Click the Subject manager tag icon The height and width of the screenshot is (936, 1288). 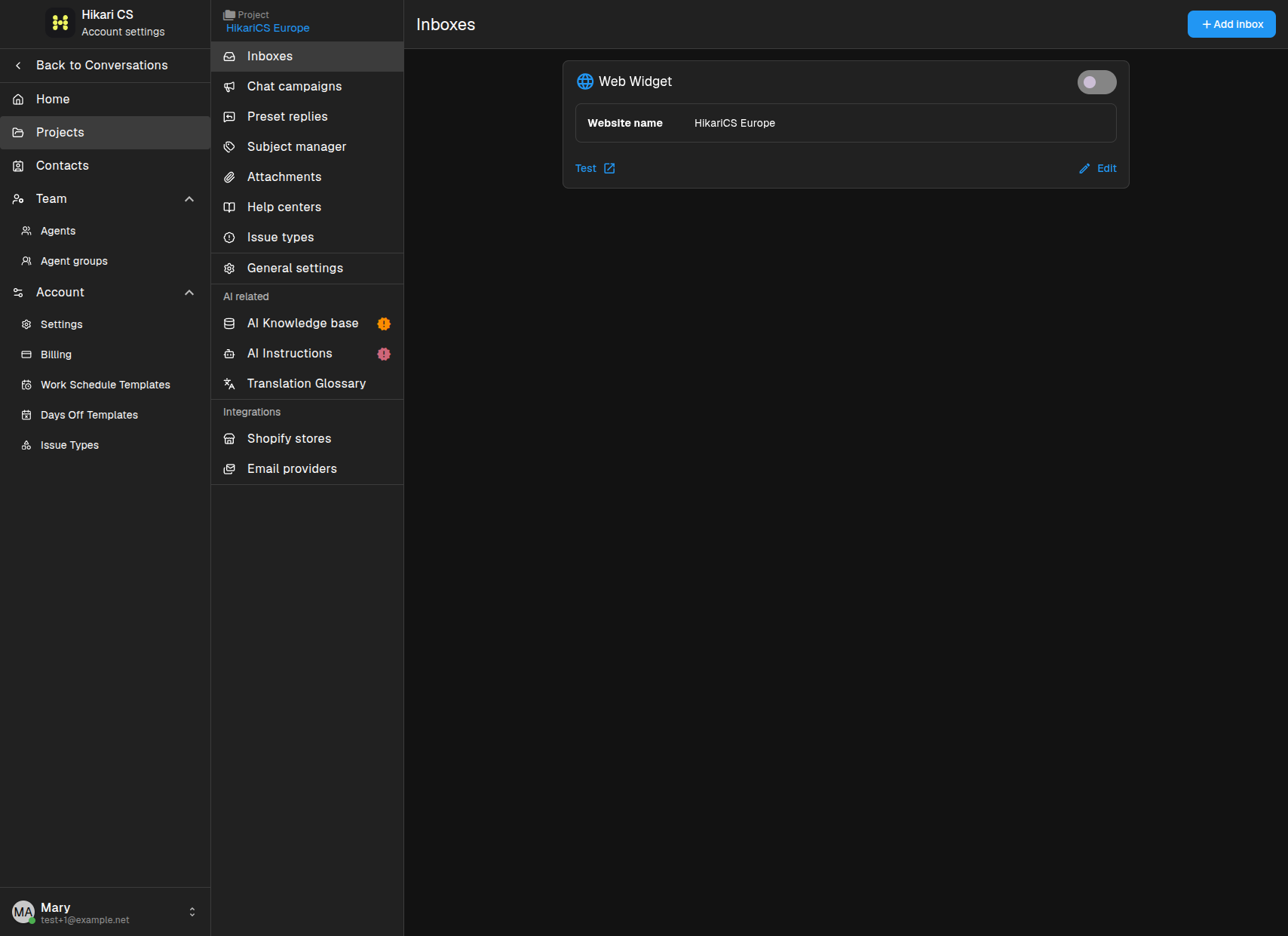point(229,147)
